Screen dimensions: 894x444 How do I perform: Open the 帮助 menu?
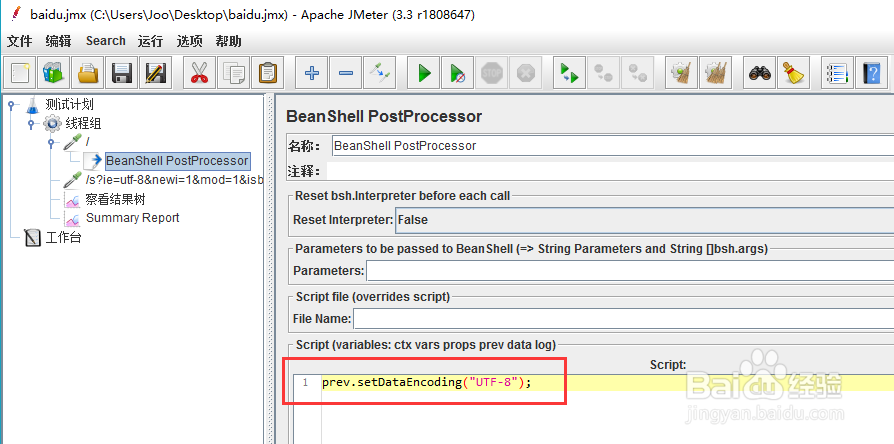click(x=228, y=41)
